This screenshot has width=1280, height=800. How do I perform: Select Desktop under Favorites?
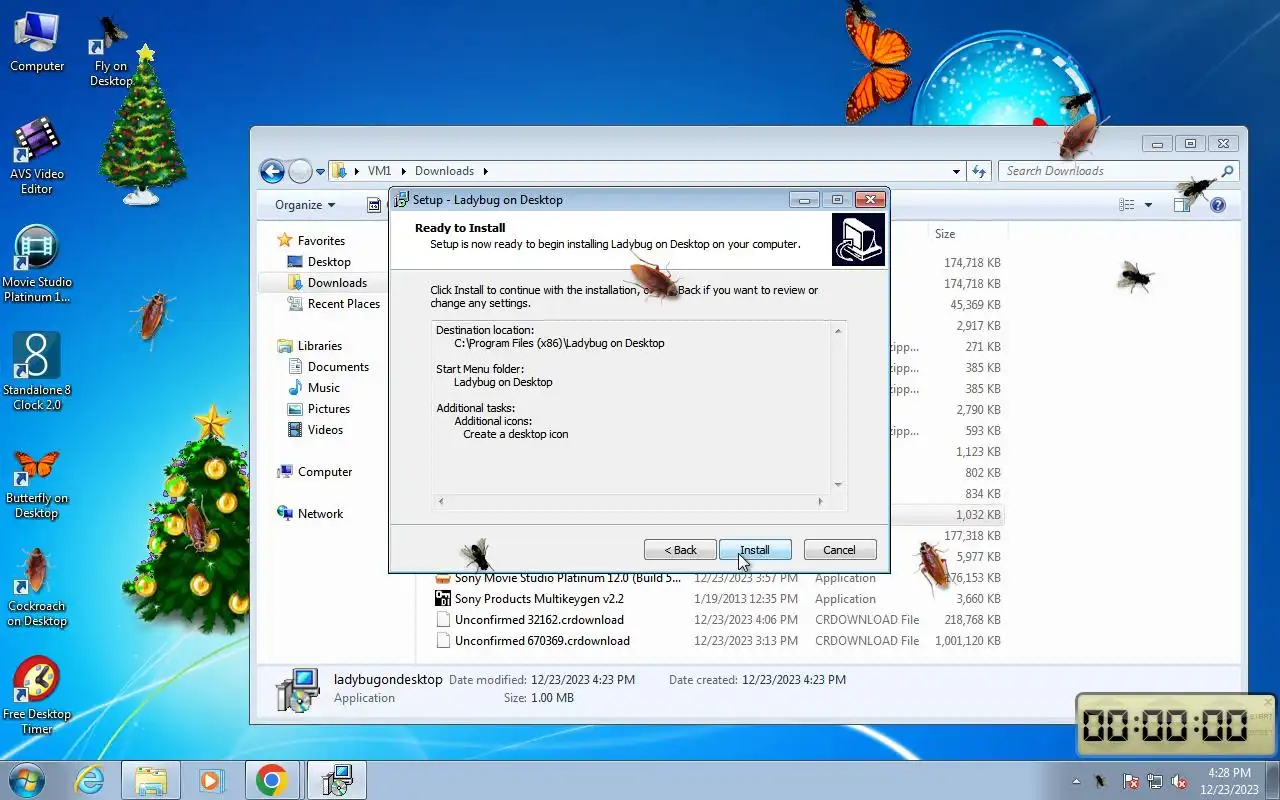[x=329, y=262]
